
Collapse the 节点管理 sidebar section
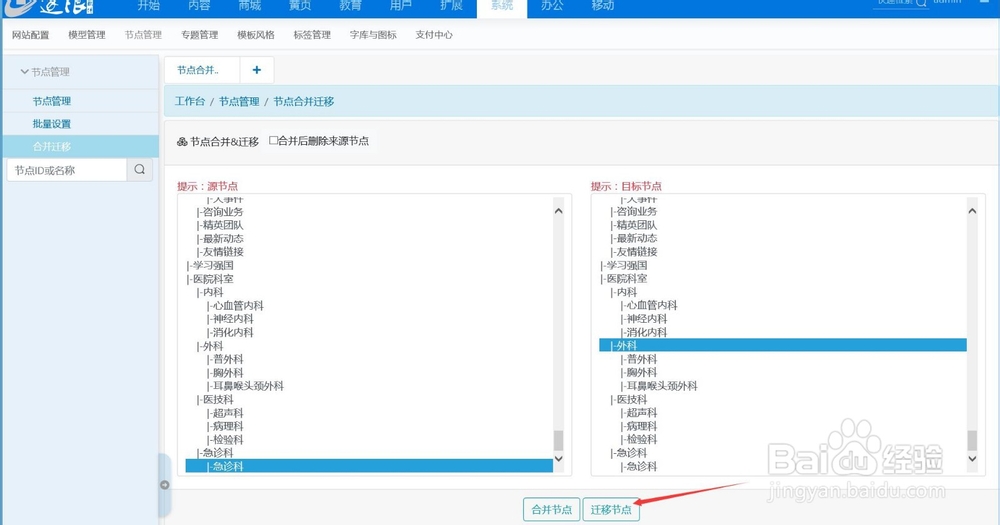pyautogui.click(x=45, y=71)
